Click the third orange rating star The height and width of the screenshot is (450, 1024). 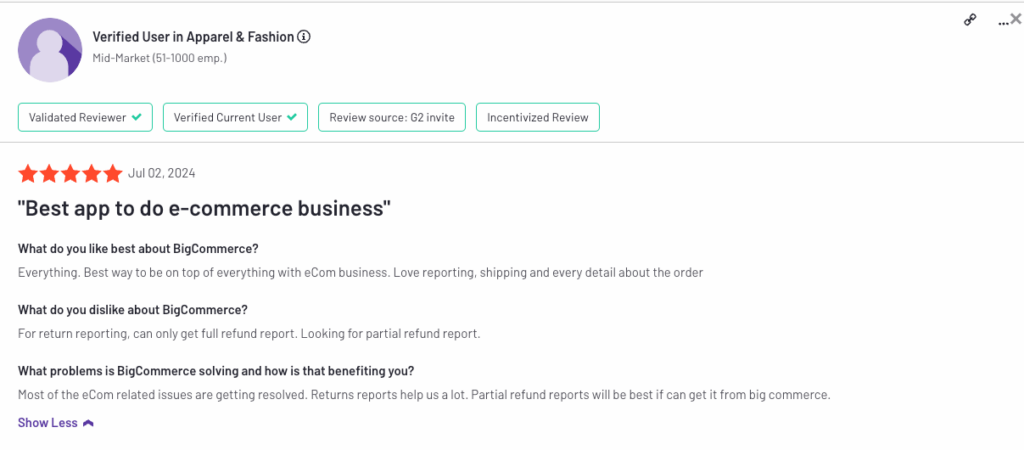point(71,174)
